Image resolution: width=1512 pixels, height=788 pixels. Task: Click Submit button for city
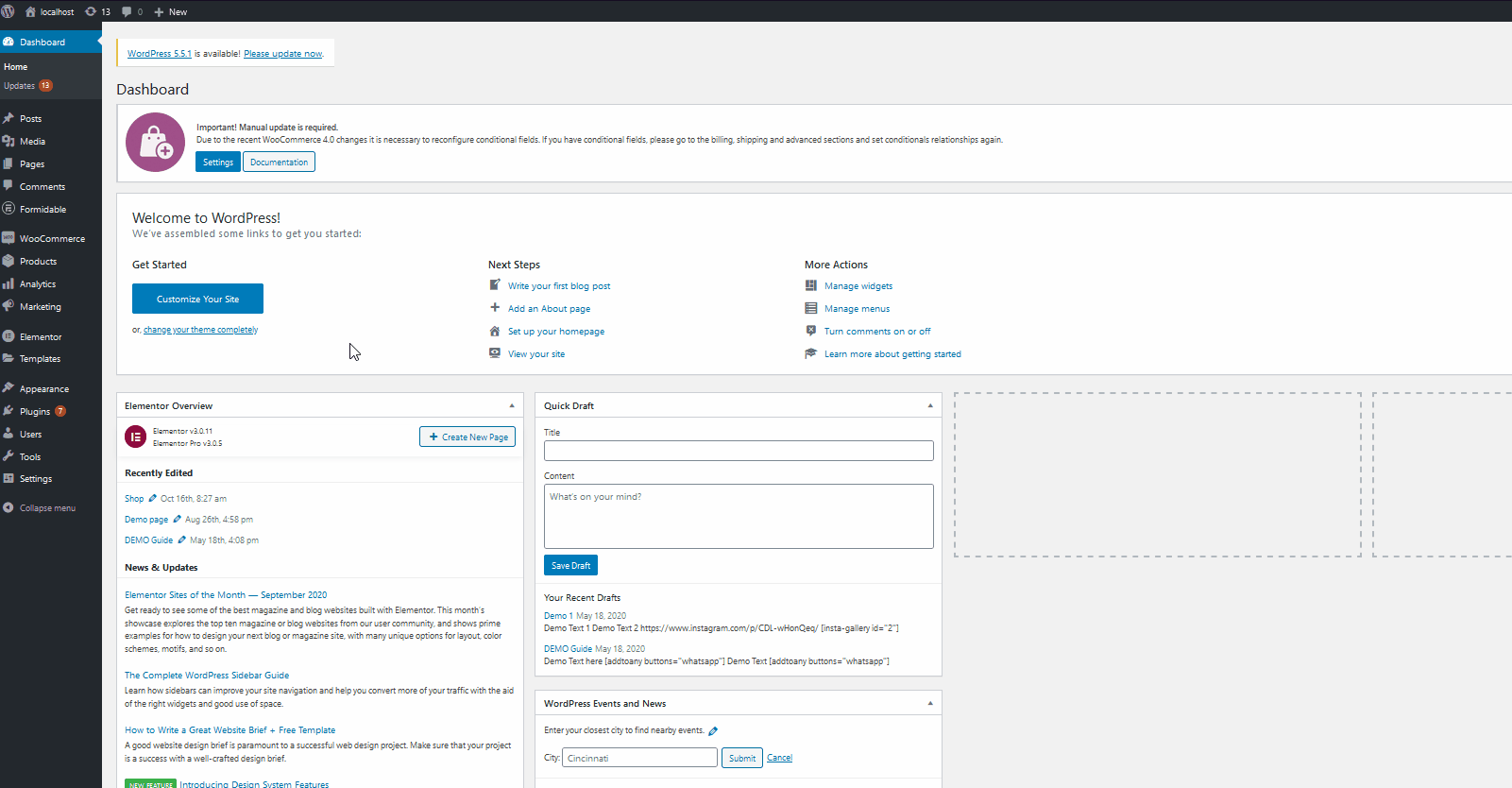742,758
